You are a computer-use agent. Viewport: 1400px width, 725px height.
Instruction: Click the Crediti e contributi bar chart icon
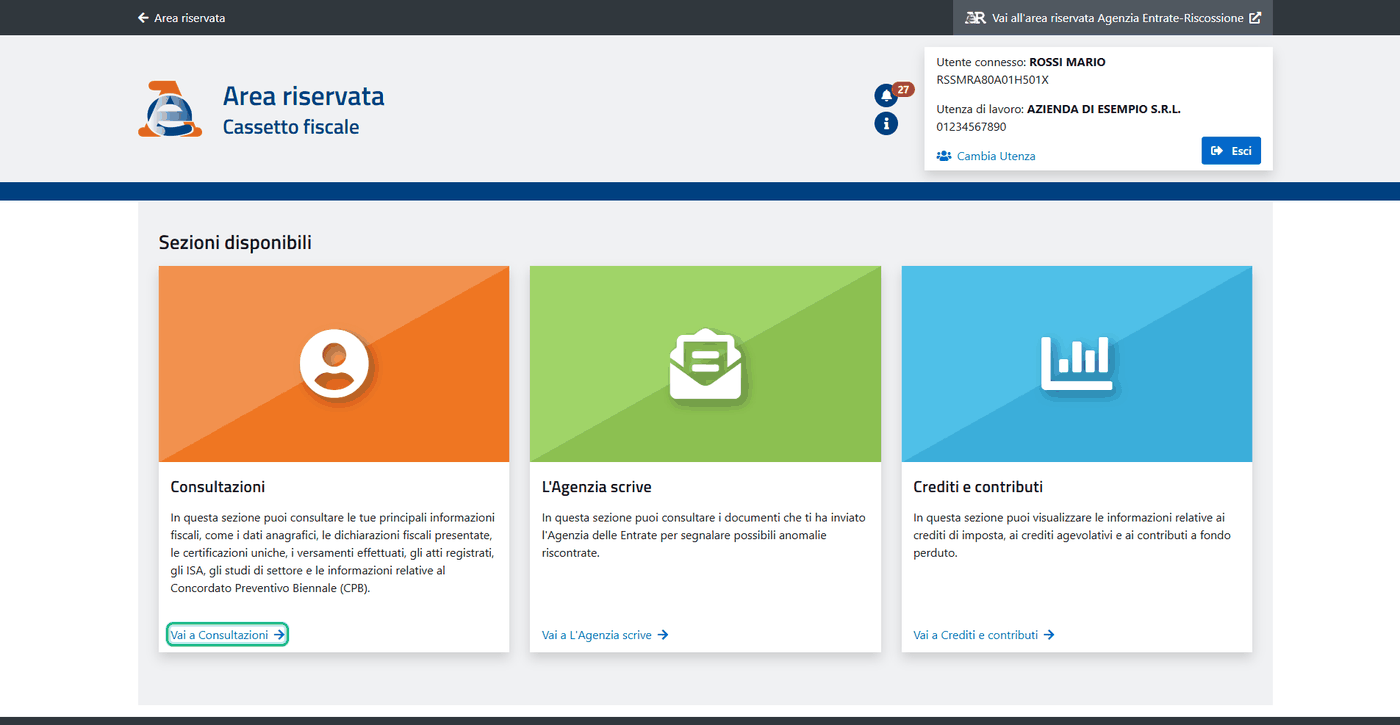[1076, 362]
